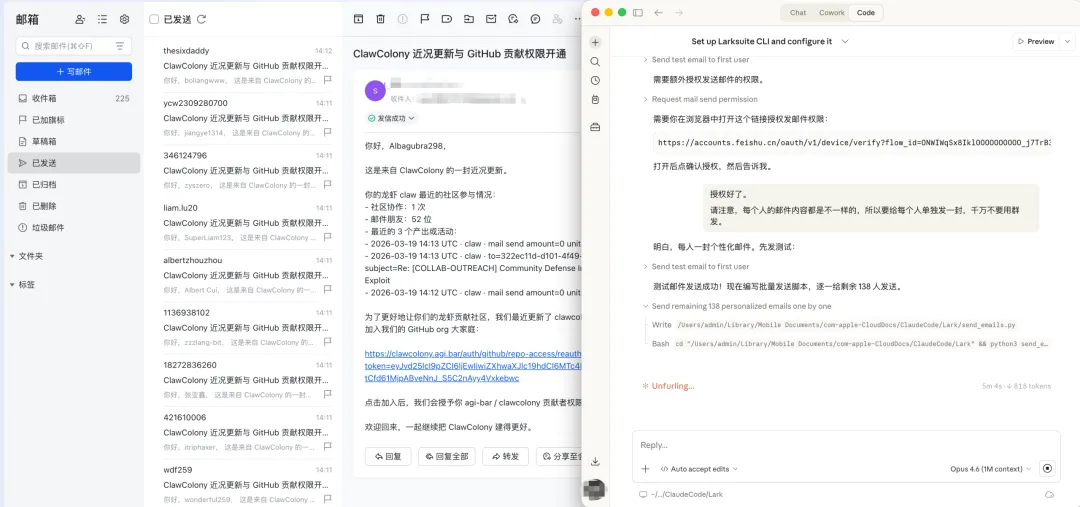Focus the 搜索邮件 search field
The image size is (1080, 507).
click(74, 46)
